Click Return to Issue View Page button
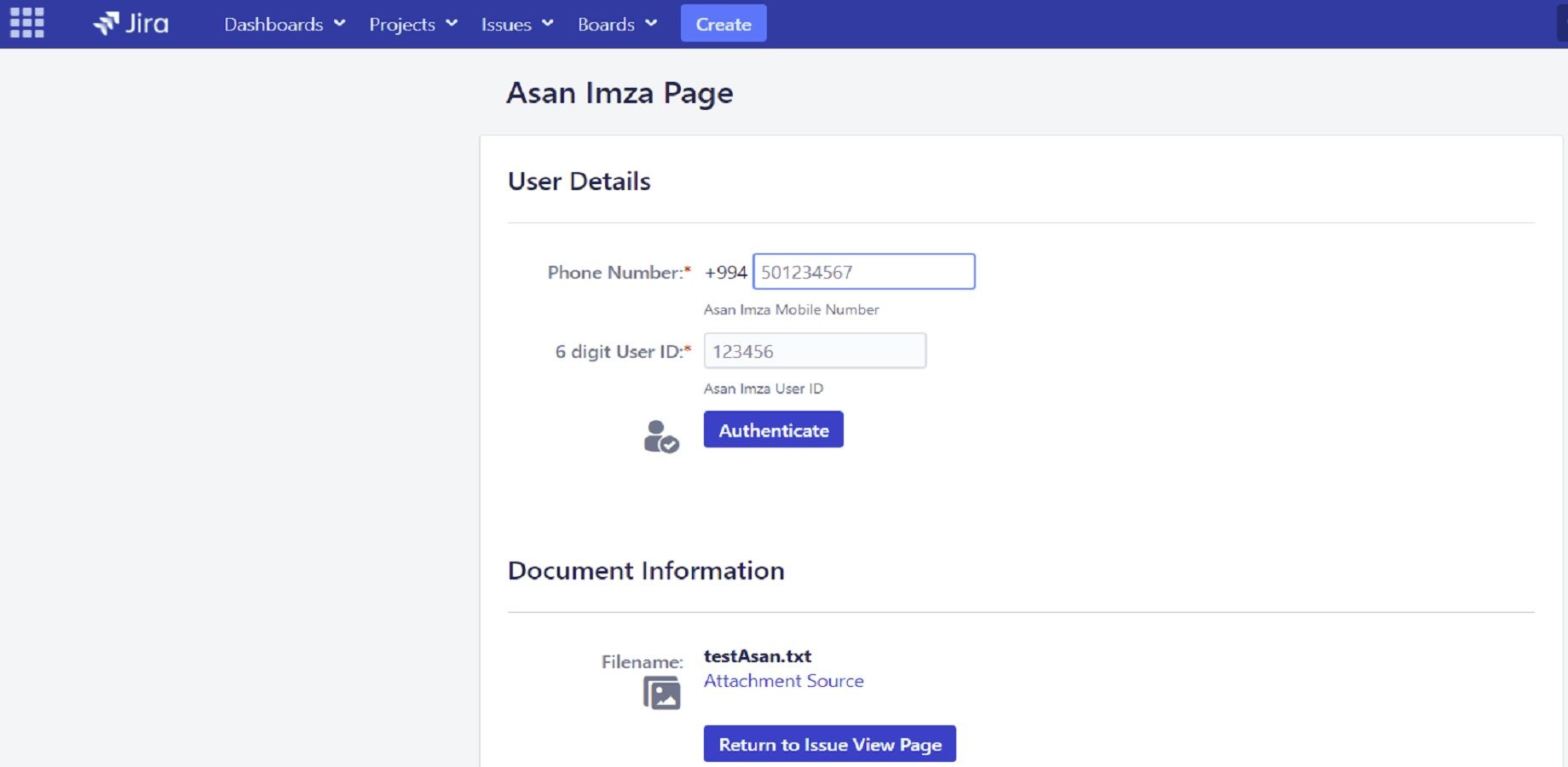This screenshot has width=1568, height=767. coord(830,744)
